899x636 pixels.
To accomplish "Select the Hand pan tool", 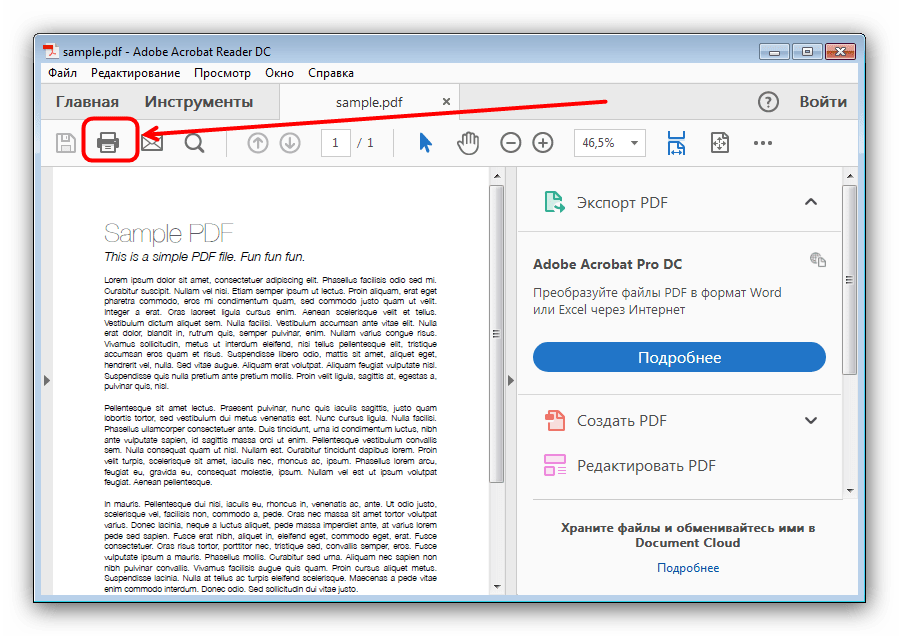I will [x=468, y=143].
